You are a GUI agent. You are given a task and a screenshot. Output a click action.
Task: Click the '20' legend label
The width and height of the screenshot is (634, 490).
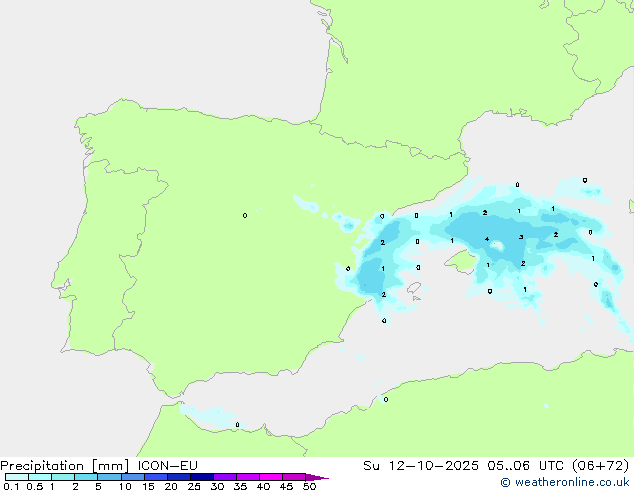(x=171, y=486)
